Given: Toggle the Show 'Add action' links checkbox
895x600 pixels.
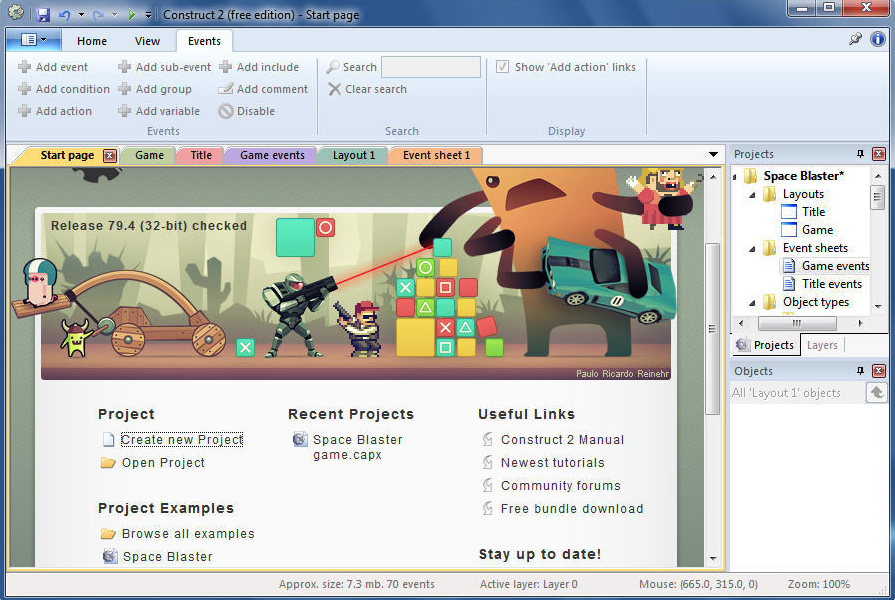Looking at the screenshot, I should [502, 67].
